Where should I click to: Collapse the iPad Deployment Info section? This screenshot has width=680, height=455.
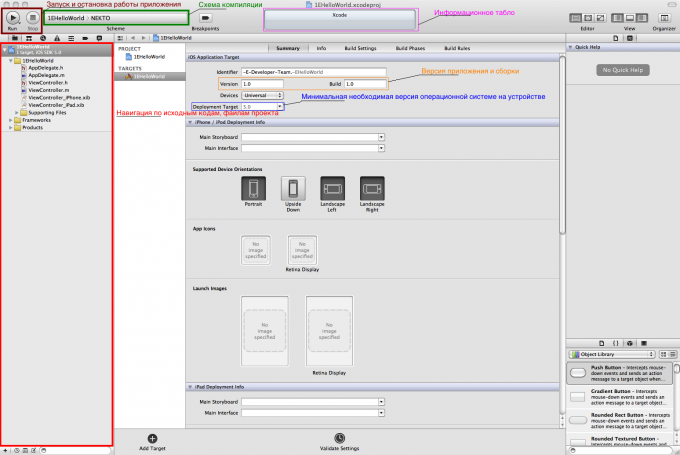click(x=190, y=387)
